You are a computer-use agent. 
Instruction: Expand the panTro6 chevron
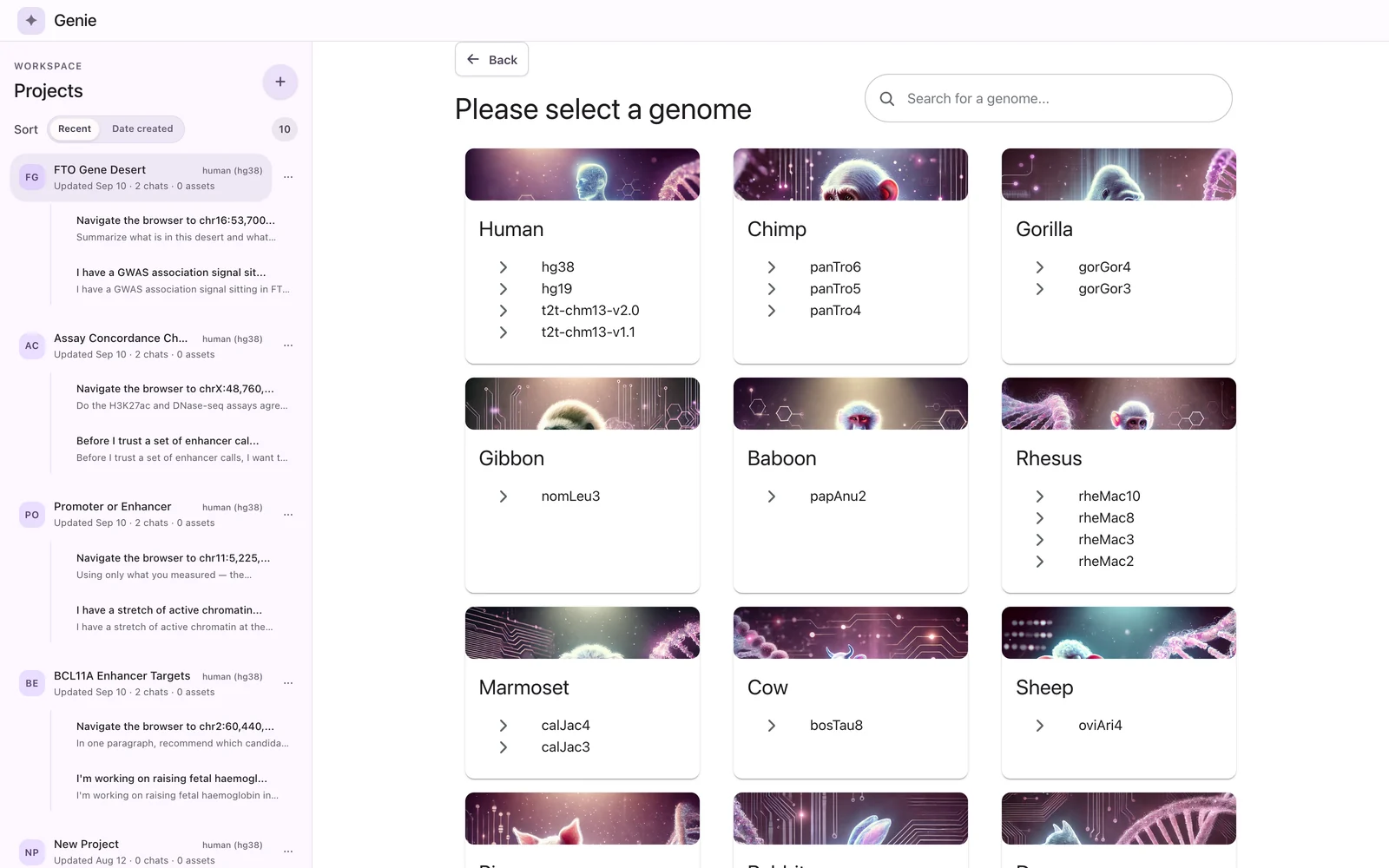coord(772,267)
